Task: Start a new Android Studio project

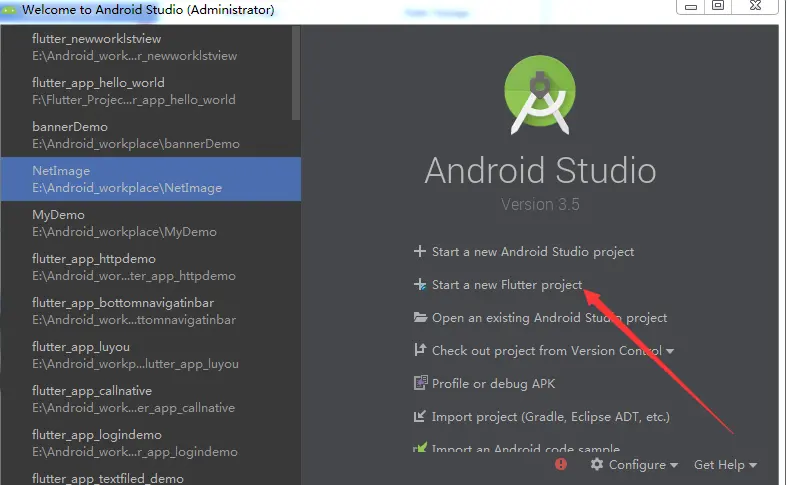Action: [x=533, y=251]
